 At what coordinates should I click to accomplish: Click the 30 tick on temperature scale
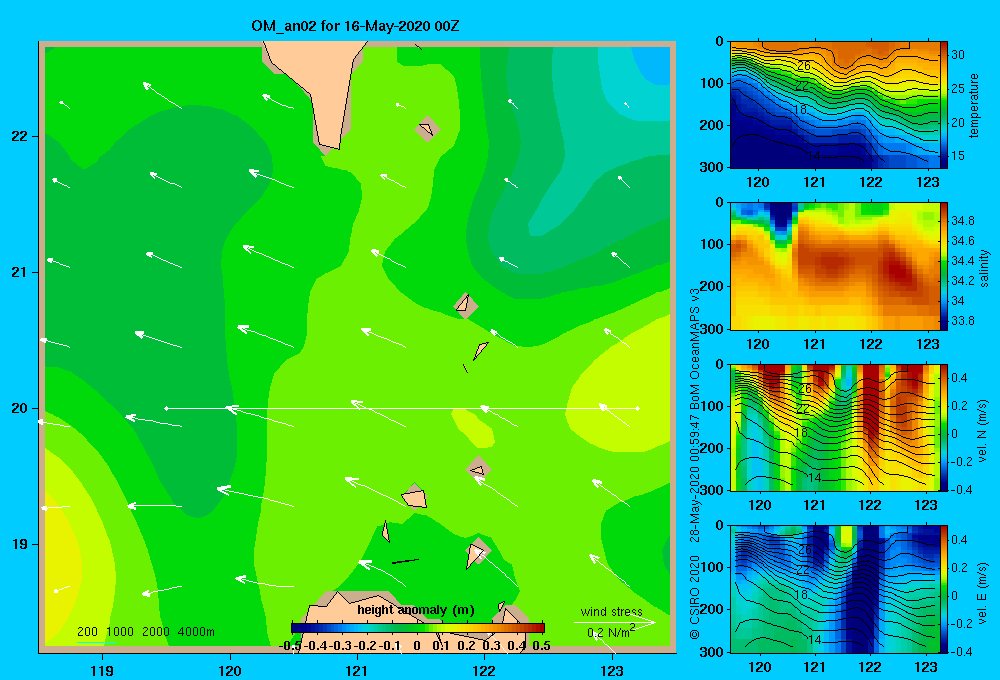point(958,55)
